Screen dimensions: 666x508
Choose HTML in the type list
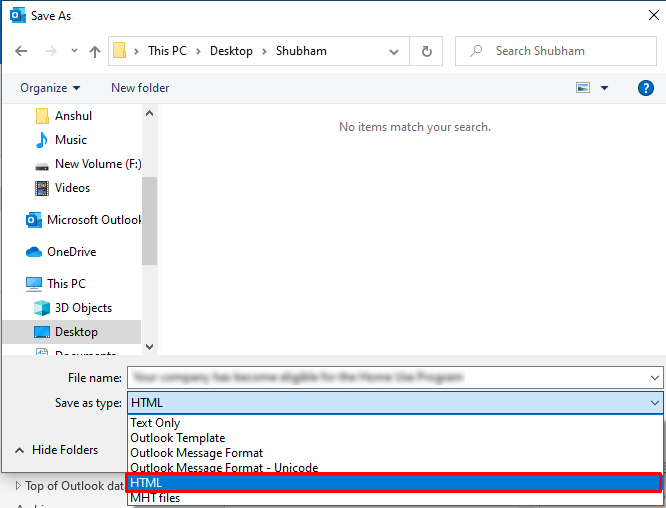394,483
